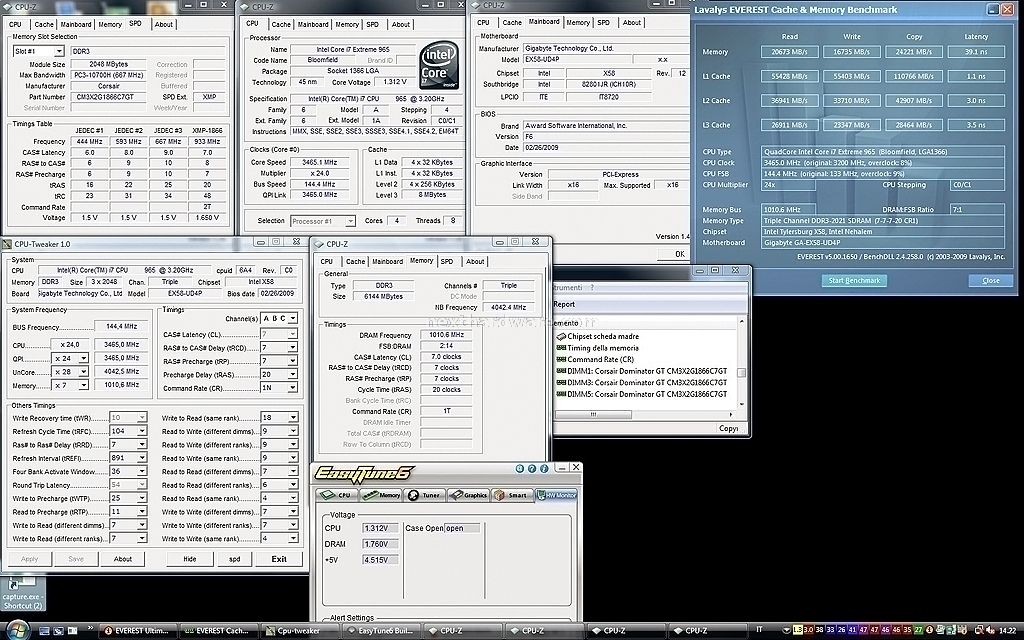Activate the Cpu-tweaker taskbar button
The image size is (1024, 640).
coord(299,631)
